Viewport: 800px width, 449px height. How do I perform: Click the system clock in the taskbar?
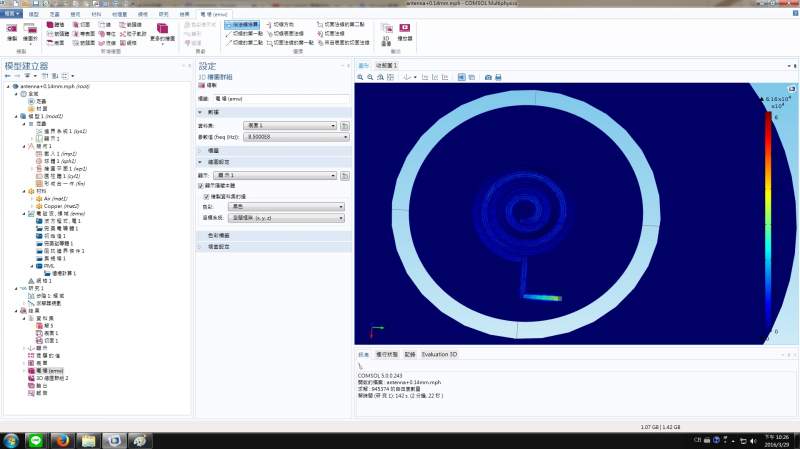(x=777, y=441)
